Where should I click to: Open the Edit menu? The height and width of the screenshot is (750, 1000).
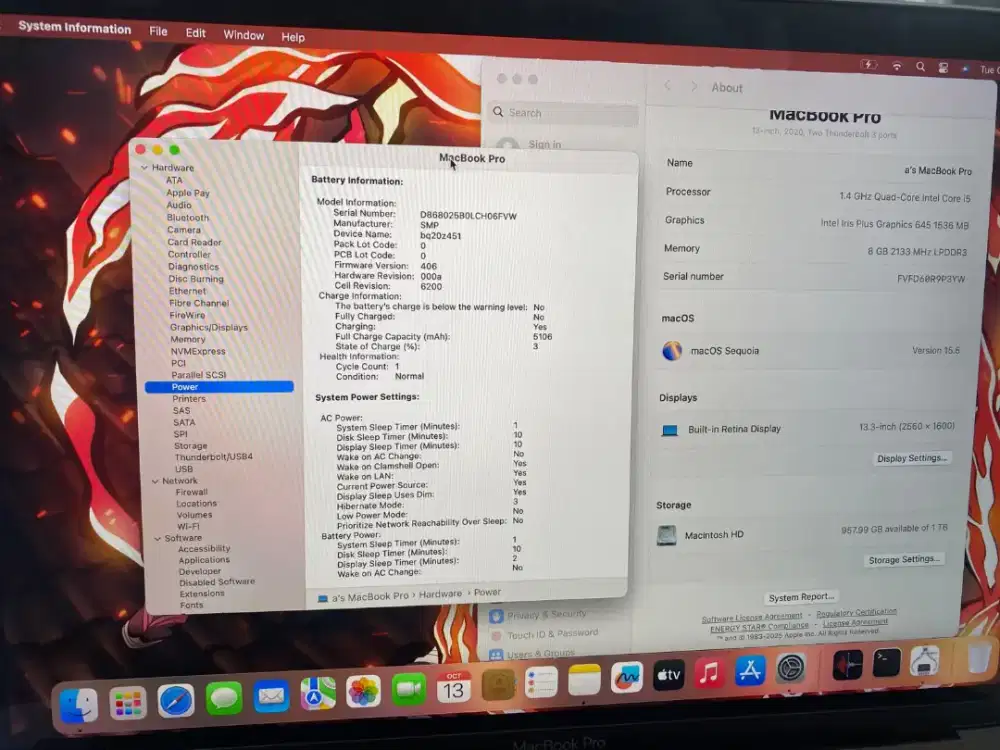[196, 33]
